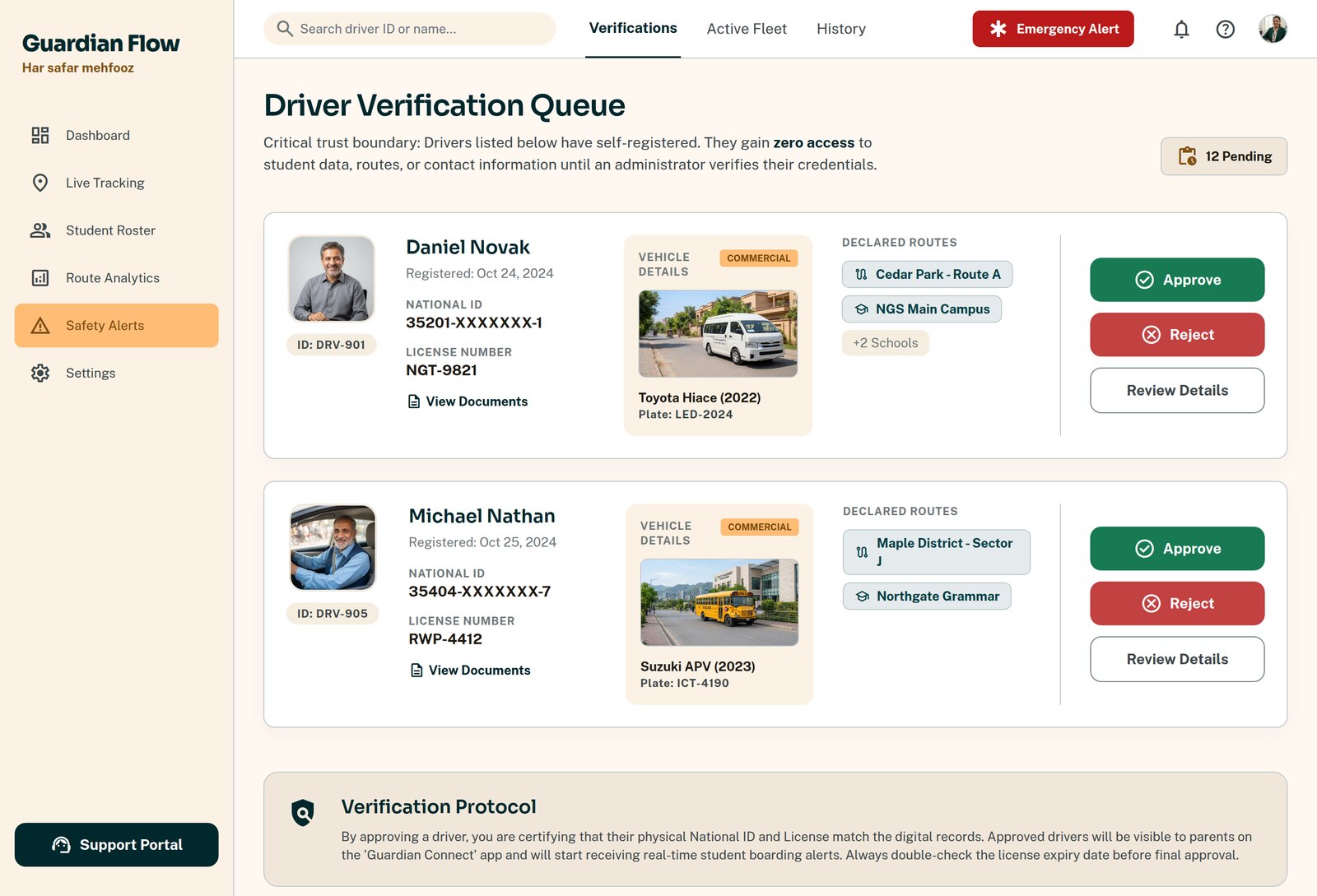The image size is (1317, 896).
Task: Click the school cap icon on NGS Main Campus
Action: click(861, 309)
